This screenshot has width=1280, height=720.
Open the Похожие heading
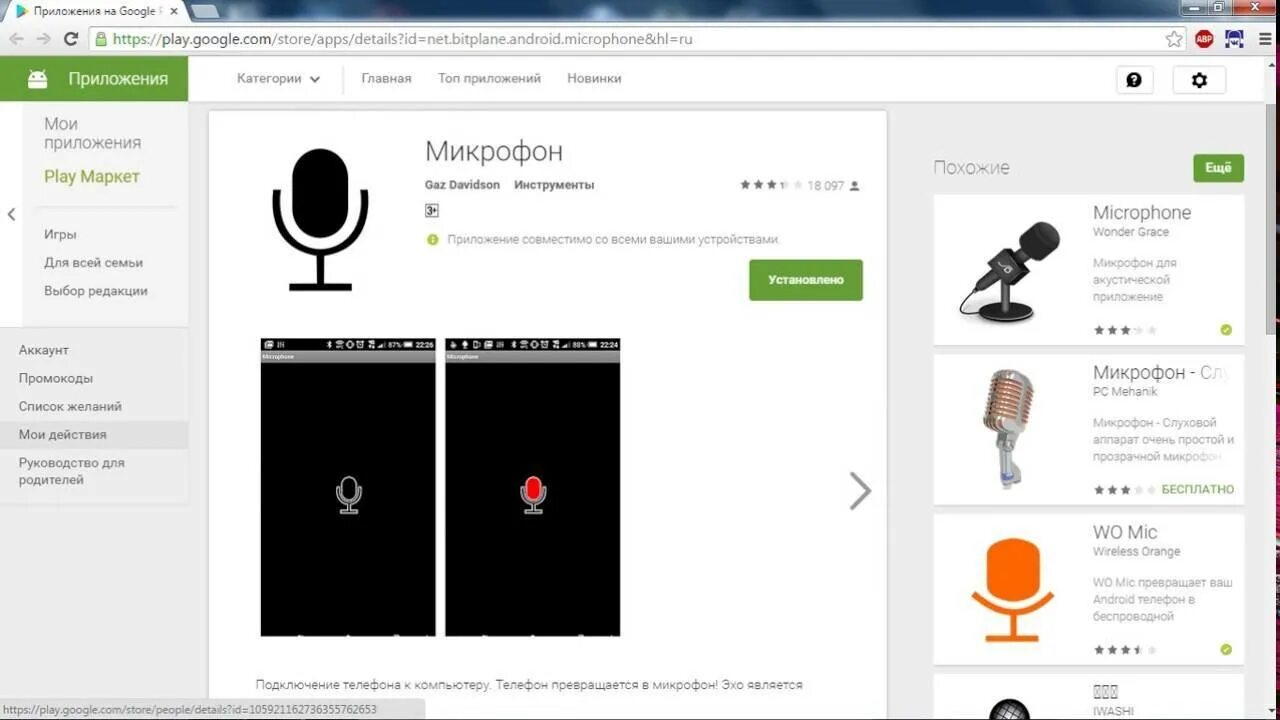coord(971,168)
